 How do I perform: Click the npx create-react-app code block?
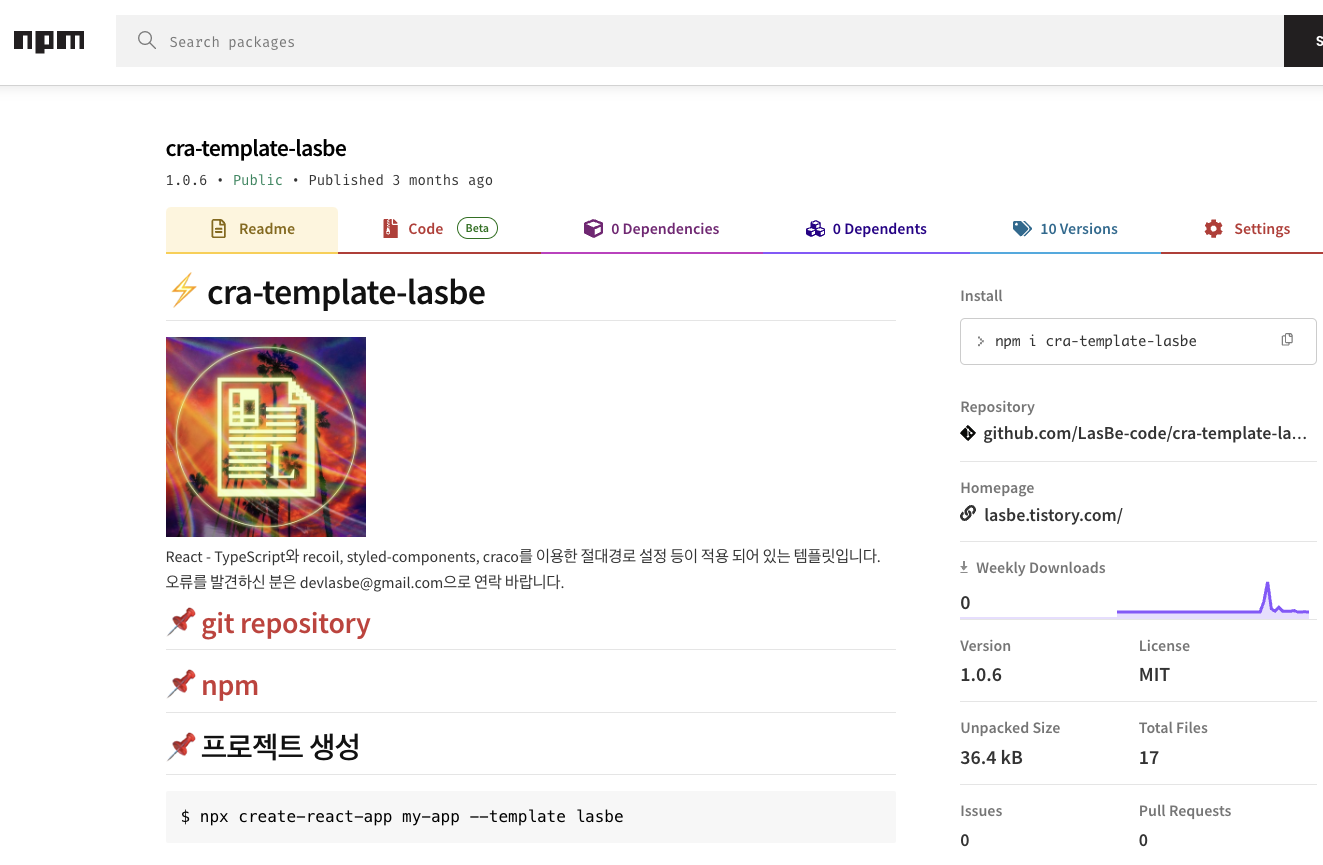[531, 817]
